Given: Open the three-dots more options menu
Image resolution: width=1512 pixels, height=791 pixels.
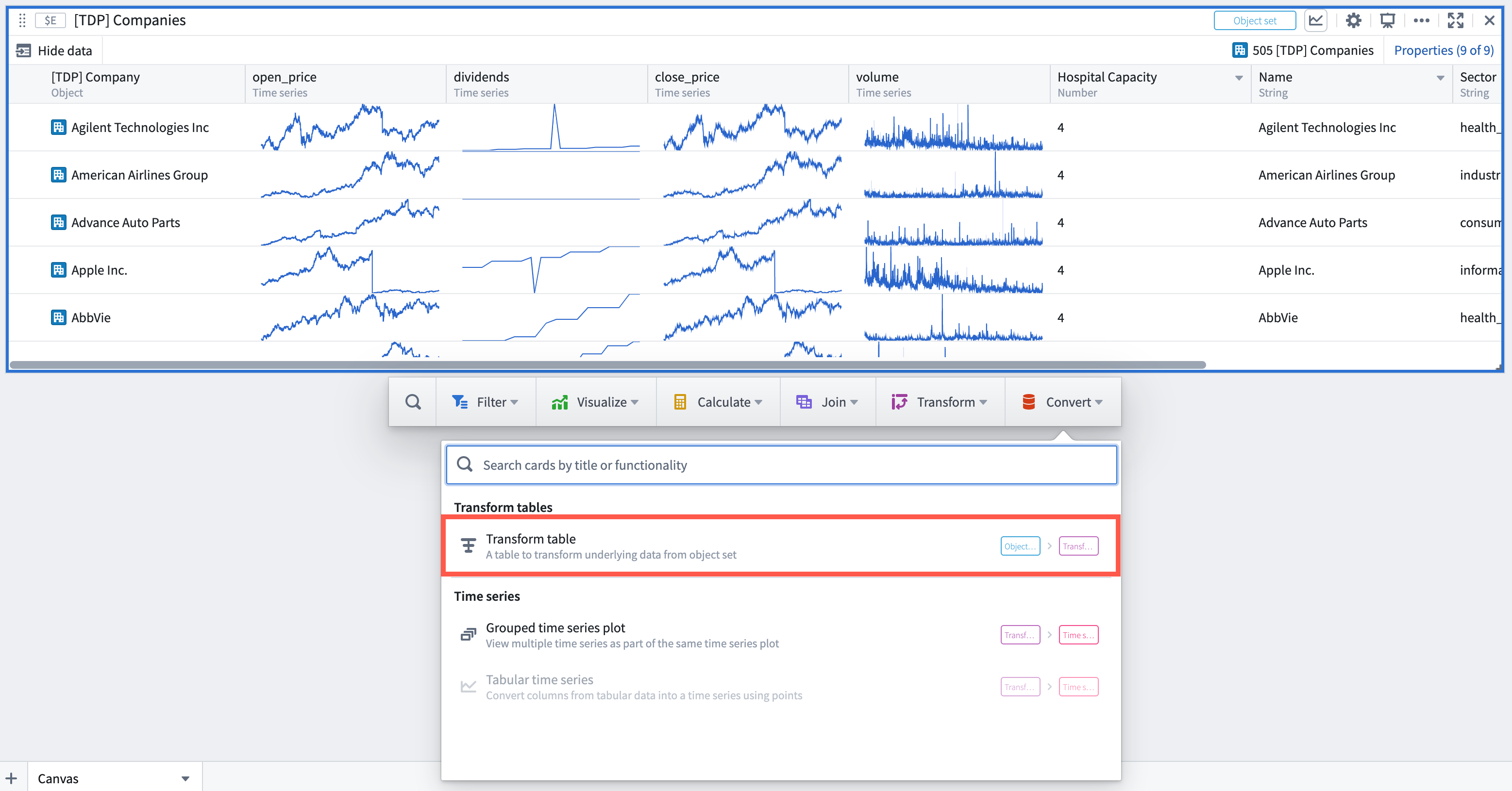Looking at the screenshot, I should (1421, 20).
